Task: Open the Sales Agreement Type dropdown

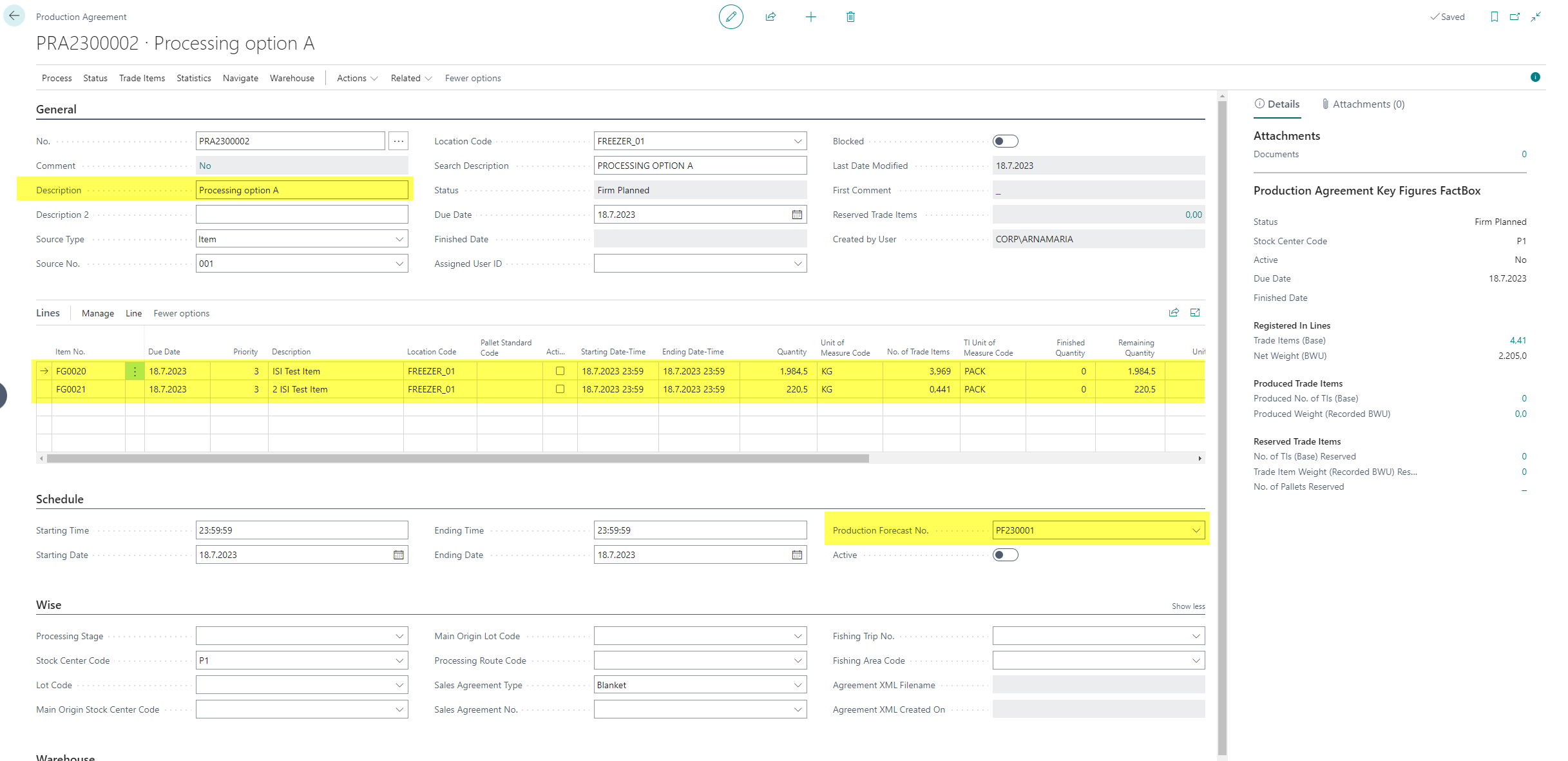Action: click(x=798, y=685)
